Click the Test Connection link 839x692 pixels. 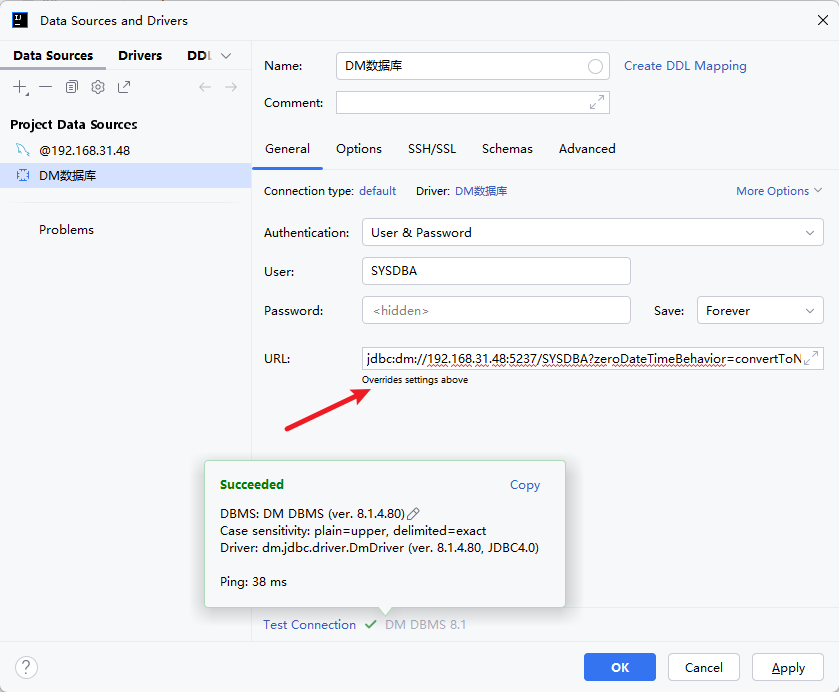tap(309, 625)
